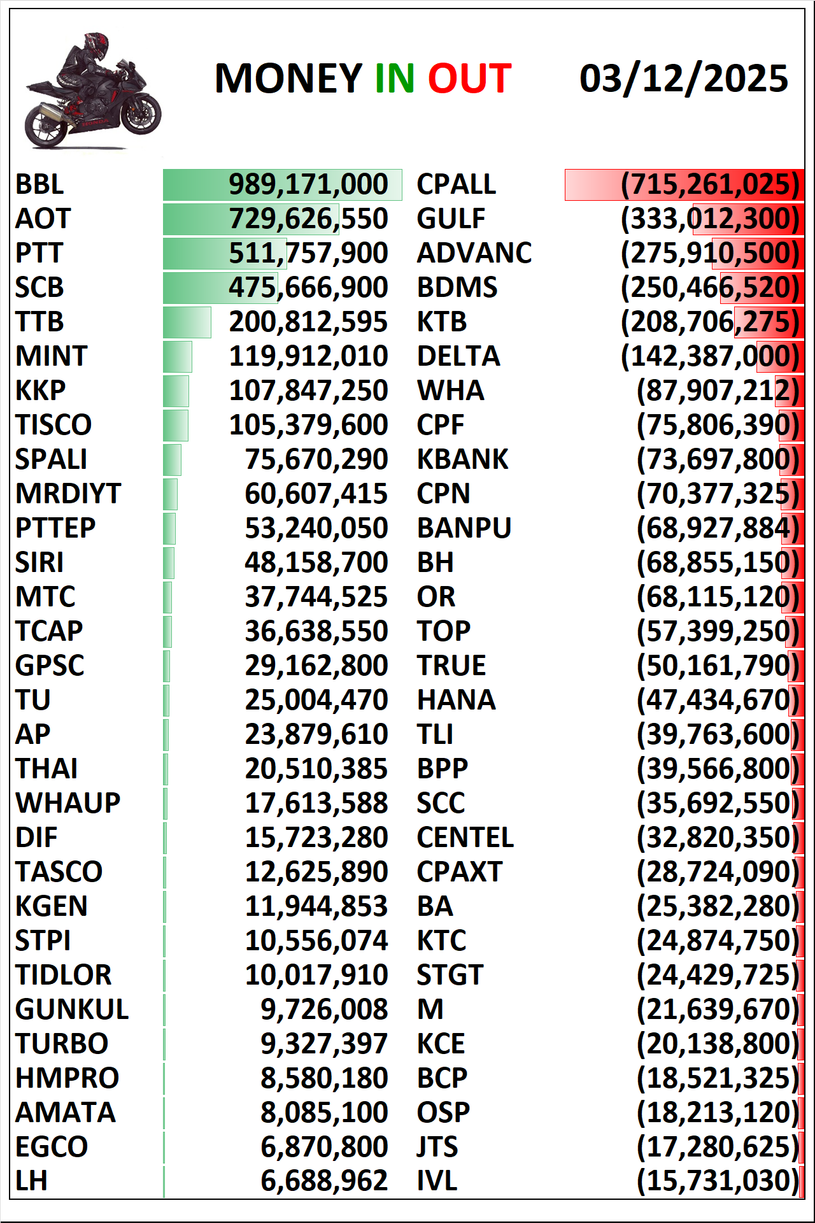The height and width of the screenshot is (1223, 815).
Task: Click the MRDIYT ticker label
Action: click(68, 494)
